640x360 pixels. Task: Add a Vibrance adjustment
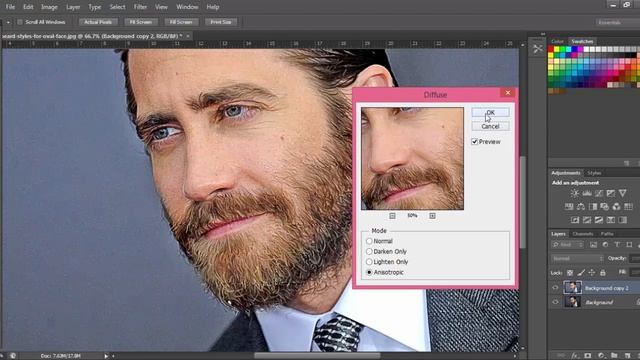tap(622, 193)
